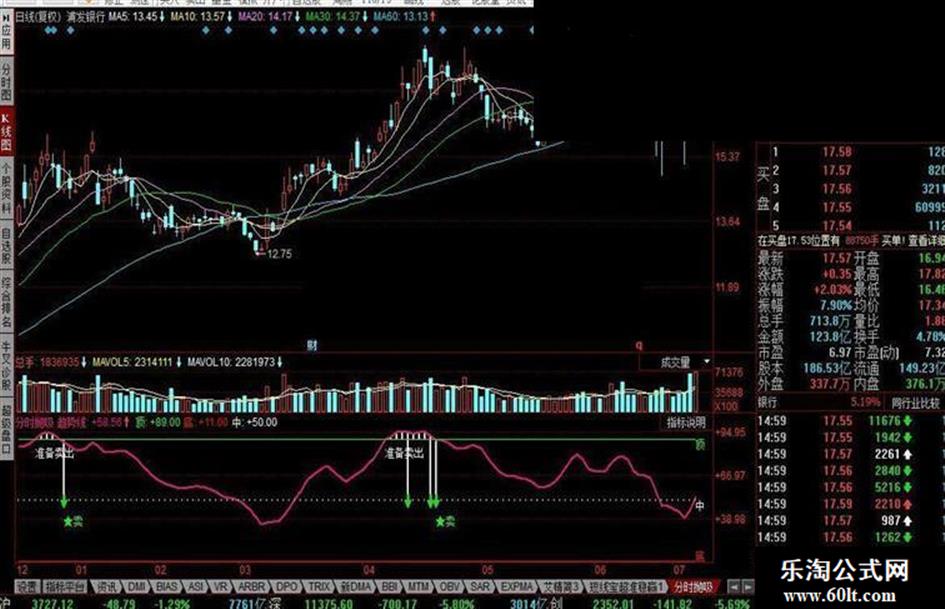
Task: Click the 15.37 price axis label
Action: pos(727,157)
